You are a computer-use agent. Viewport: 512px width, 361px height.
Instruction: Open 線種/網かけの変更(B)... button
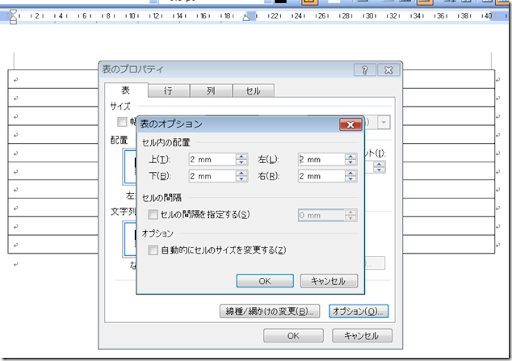coord(270,311)
